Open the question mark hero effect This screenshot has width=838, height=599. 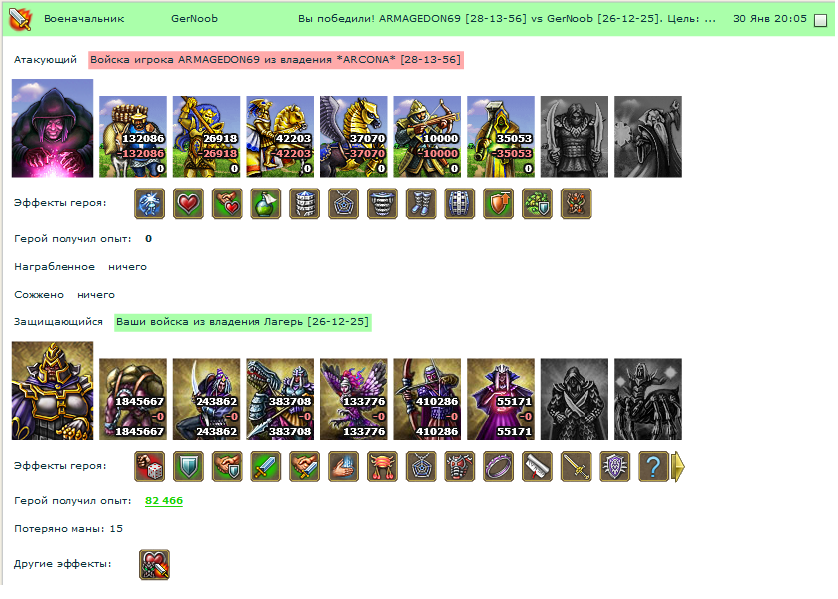653,466
